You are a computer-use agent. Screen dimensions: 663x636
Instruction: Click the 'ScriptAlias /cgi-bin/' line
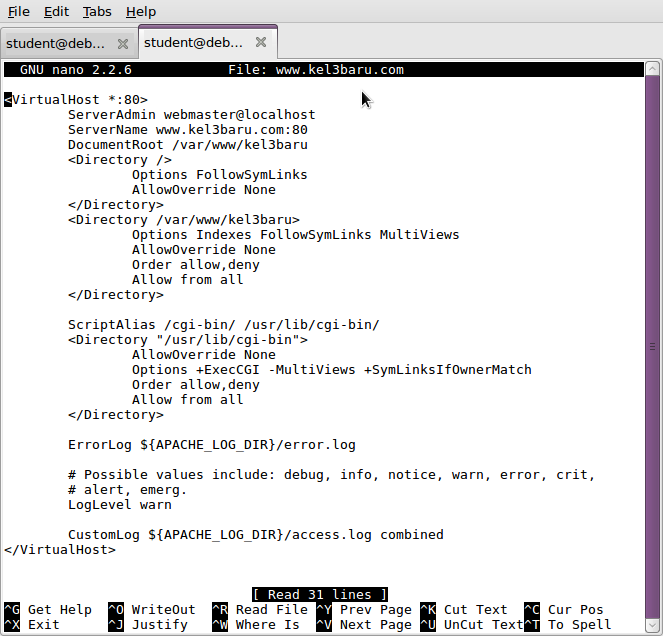[224, 325]
